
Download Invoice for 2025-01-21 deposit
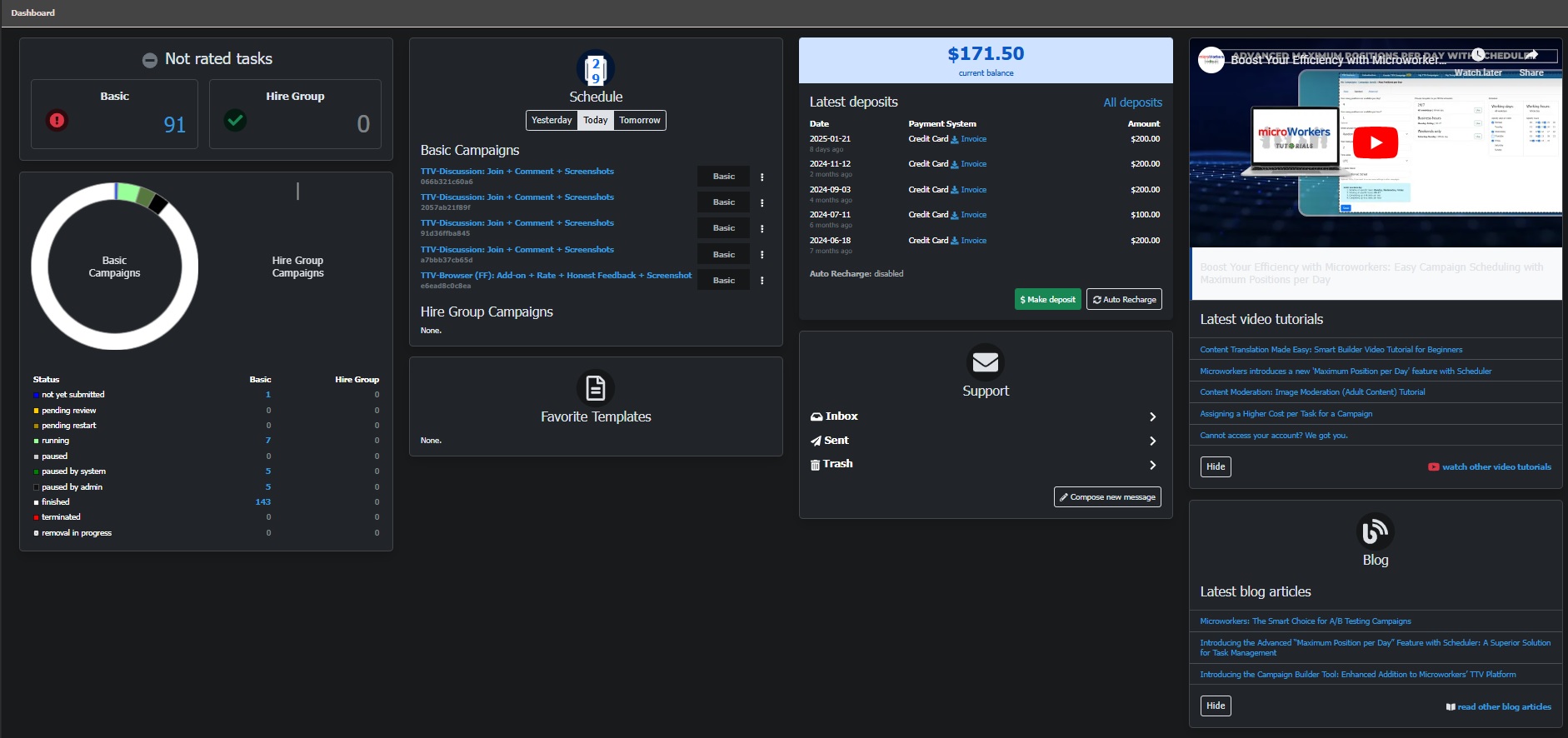tap(968, 139)
